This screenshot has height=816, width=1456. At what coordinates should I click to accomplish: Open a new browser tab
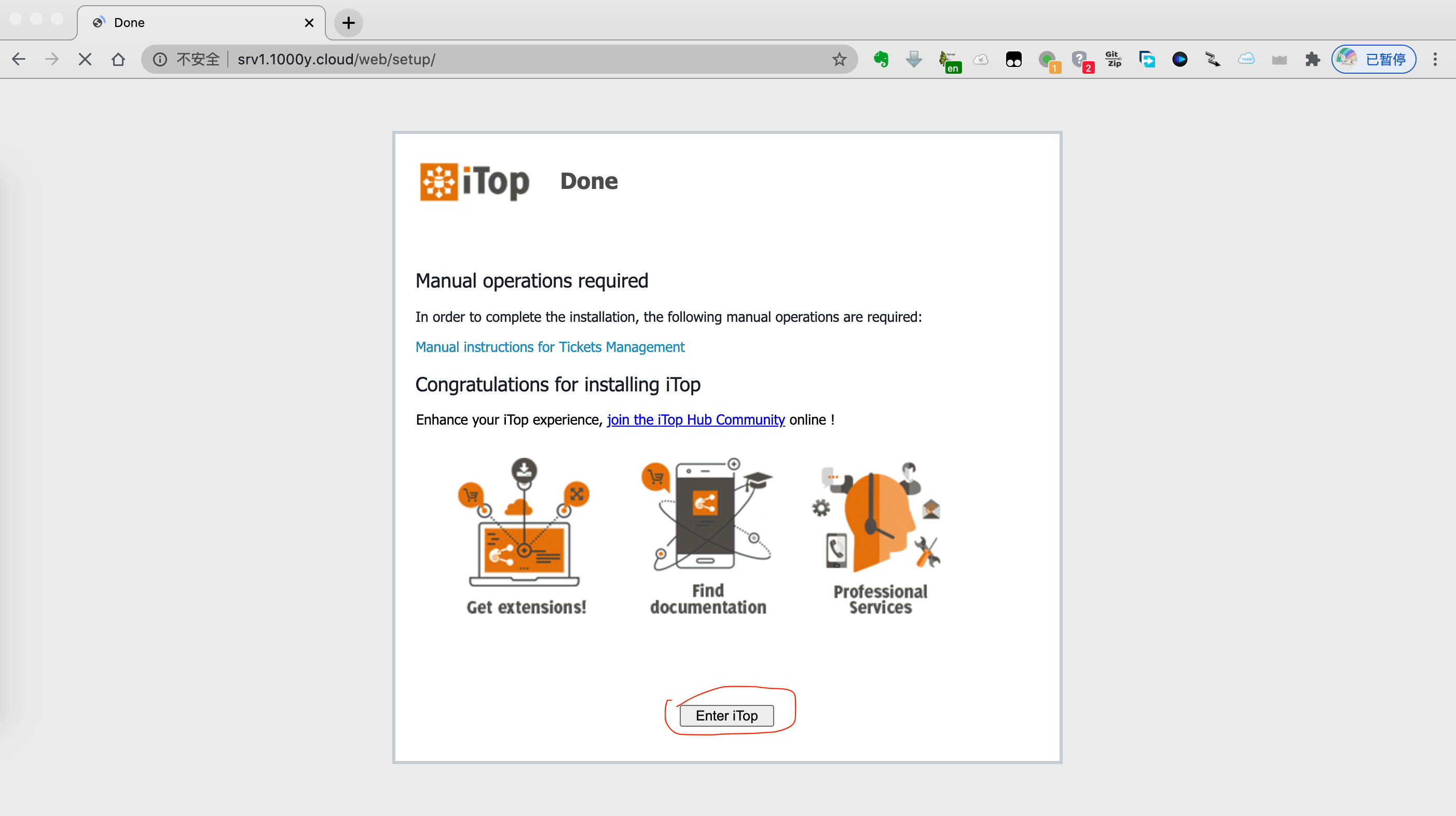pos(349,23)
